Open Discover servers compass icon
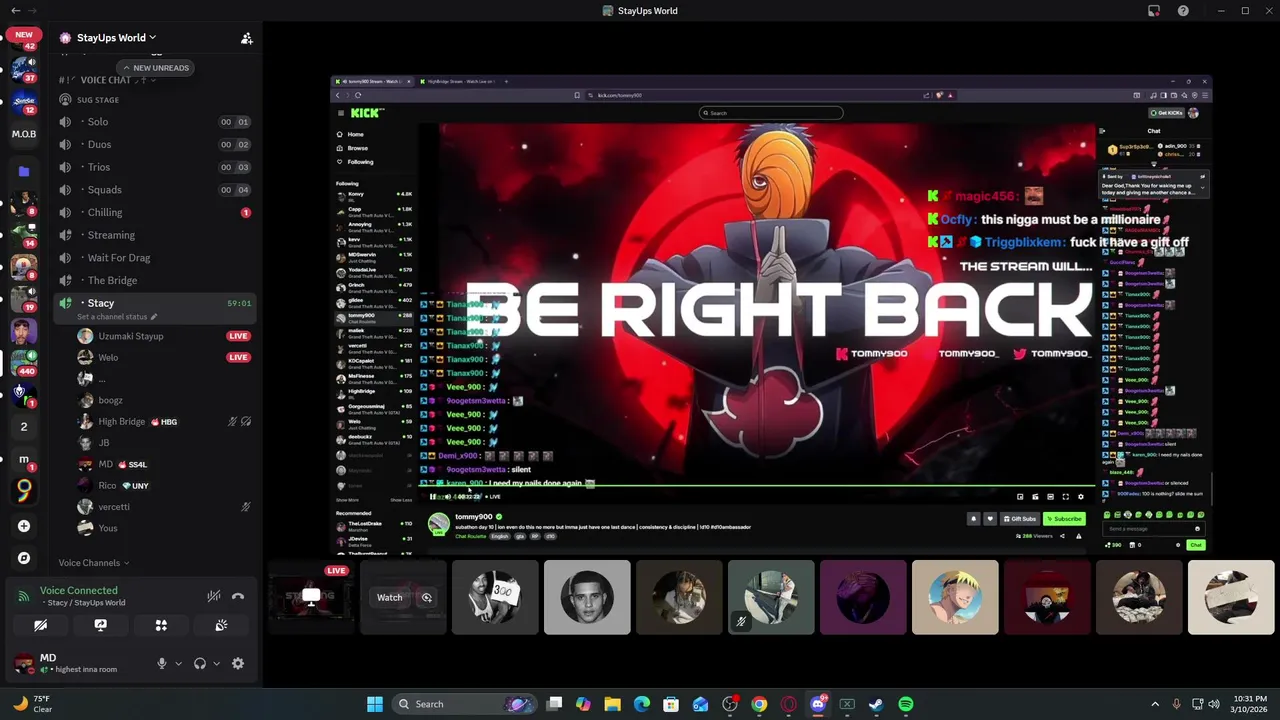The image size is (1280, 720). click(24, 558)
